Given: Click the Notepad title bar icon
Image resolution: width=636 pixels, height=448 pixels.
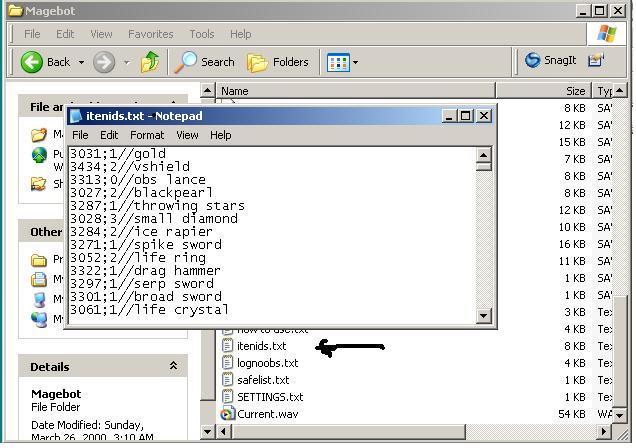Looking at the screenshot, I should click(x=75, y=116).
